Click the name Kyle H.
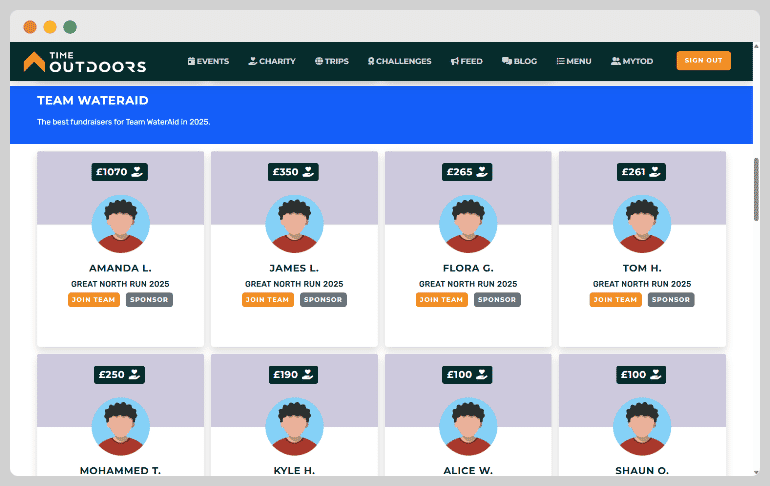 pyautogui.click(x=294, y=470)
